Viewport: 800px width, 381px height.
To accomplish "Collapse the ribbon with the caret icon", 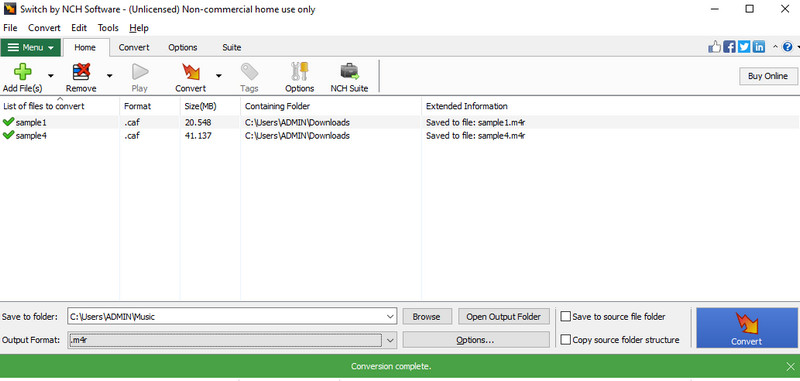I will (775, 47).
